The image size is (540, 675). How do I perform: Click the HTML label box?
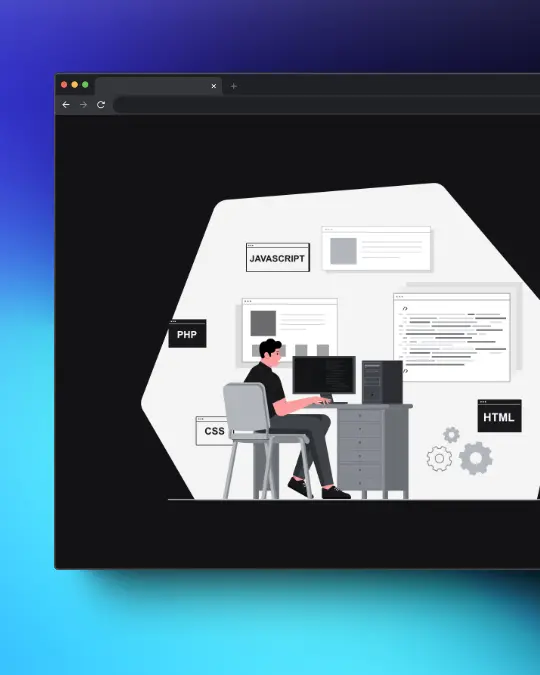500,416
